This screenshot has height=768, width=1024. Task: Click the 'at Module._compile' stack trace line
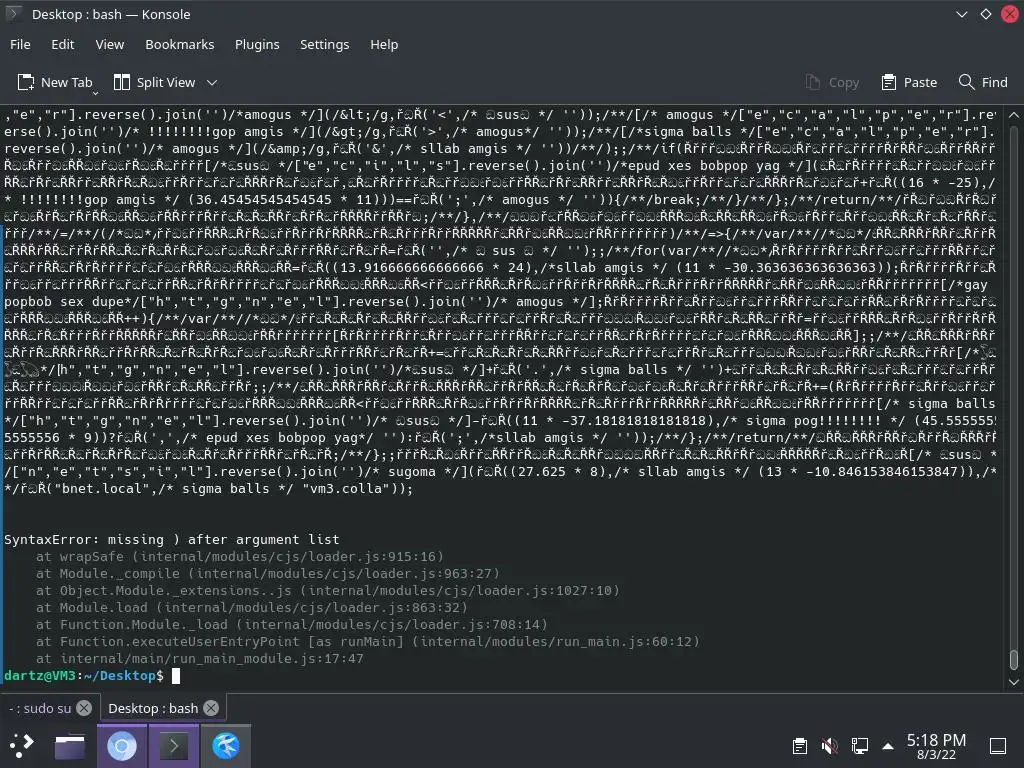click(x=268, y=573)
